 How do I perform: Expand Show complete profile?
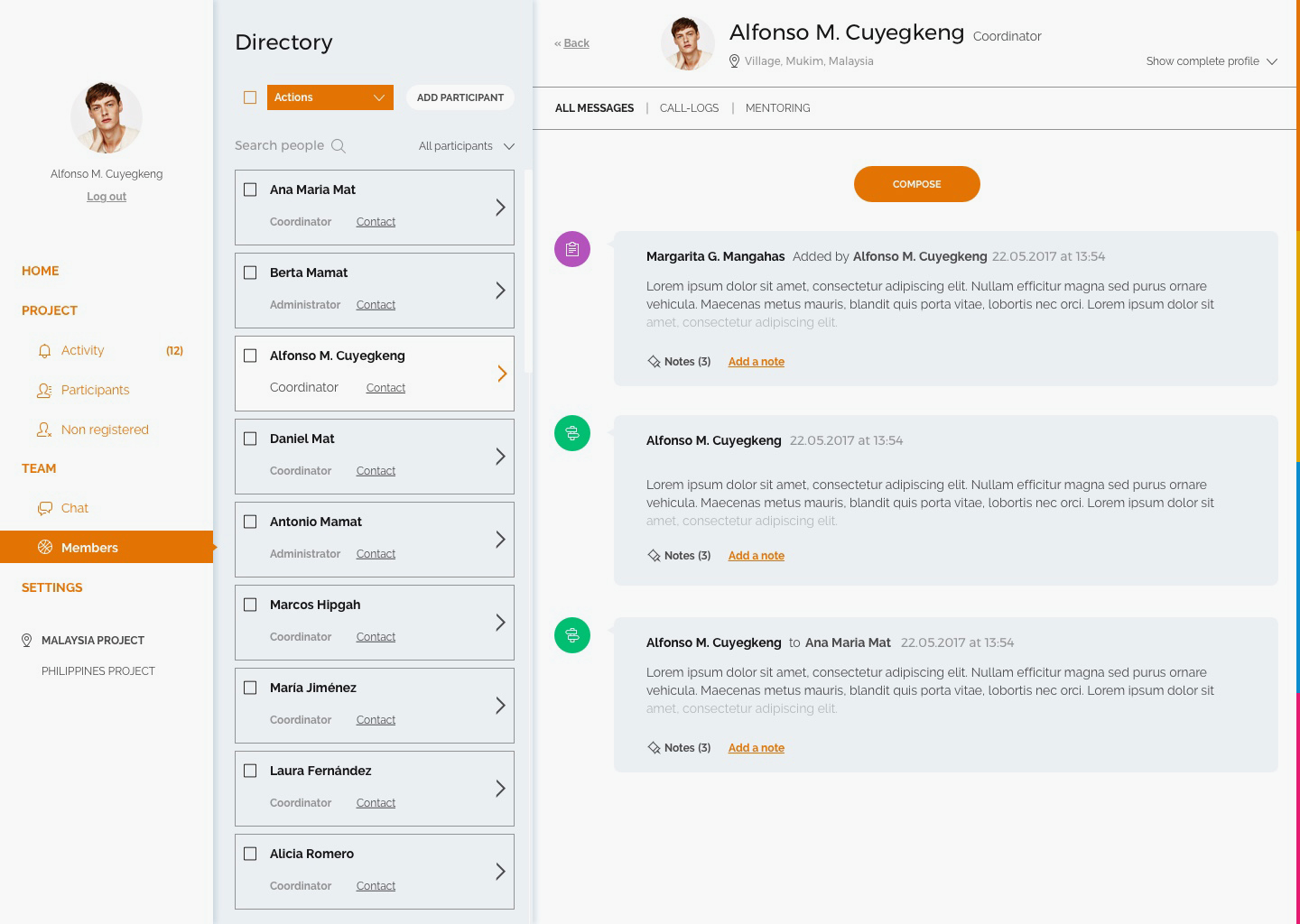pyautogui.click(x=1212, y=61)
